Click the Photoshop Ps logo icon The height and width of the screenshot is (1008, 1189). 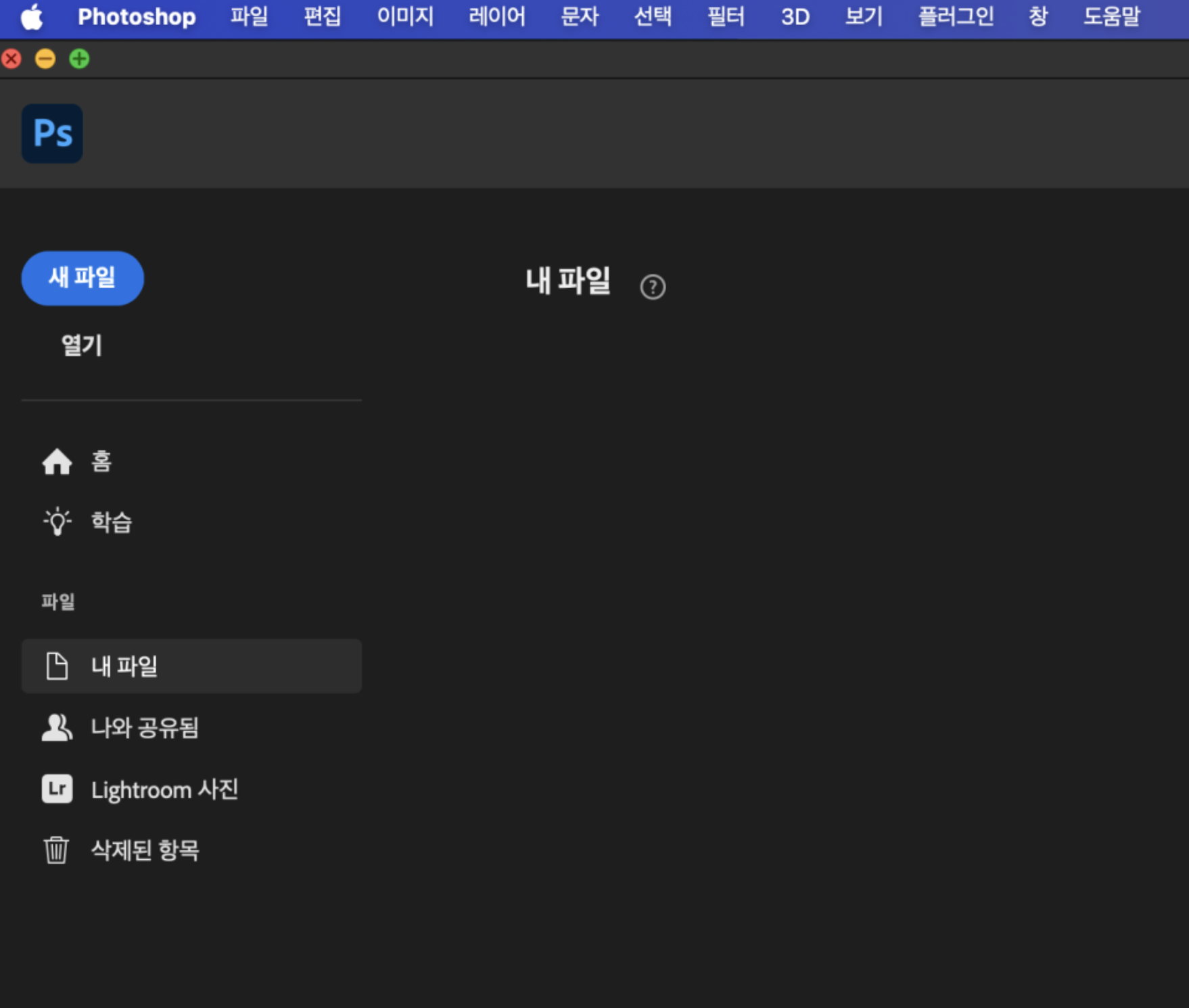click(x=52, y=133)
